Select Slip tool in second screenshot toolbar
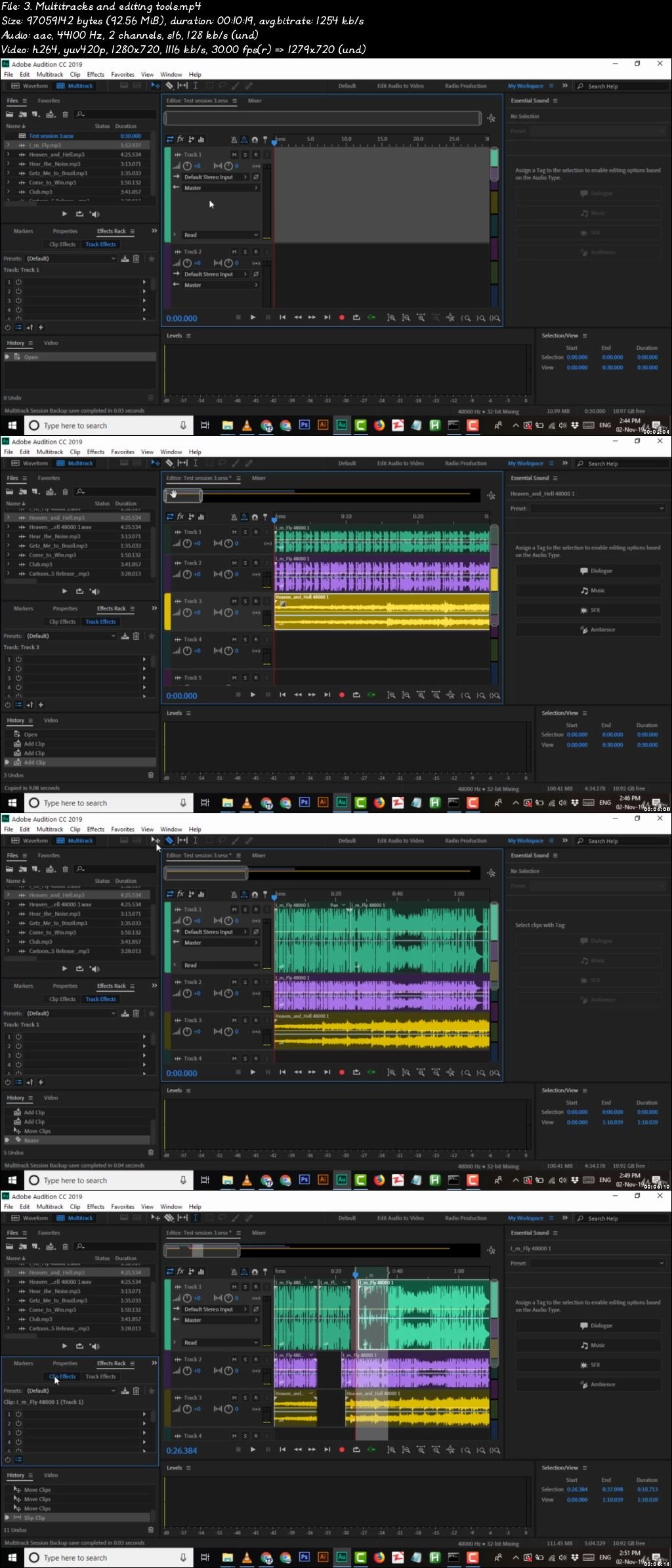This screenshot has width=672, height=1568. click(x=182, y=463)
